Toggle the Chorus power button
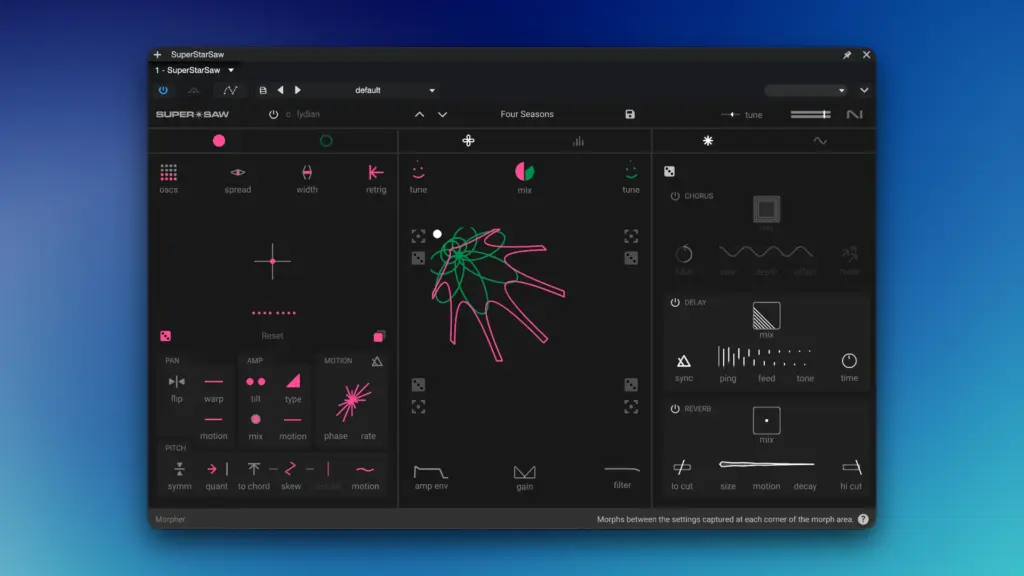Image resolution: width=1024 pixels, height=576 pixels. coord(675,196)
